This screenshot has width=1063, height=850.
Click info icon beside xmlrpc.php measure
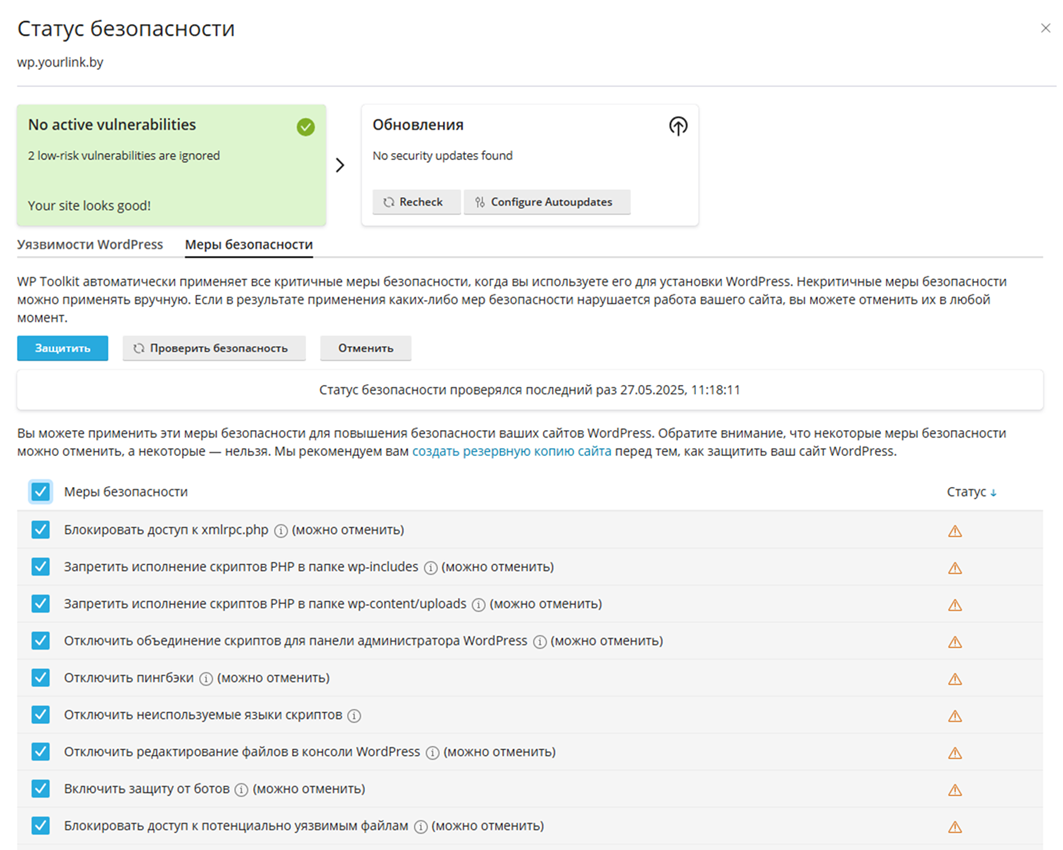[281, 531]
